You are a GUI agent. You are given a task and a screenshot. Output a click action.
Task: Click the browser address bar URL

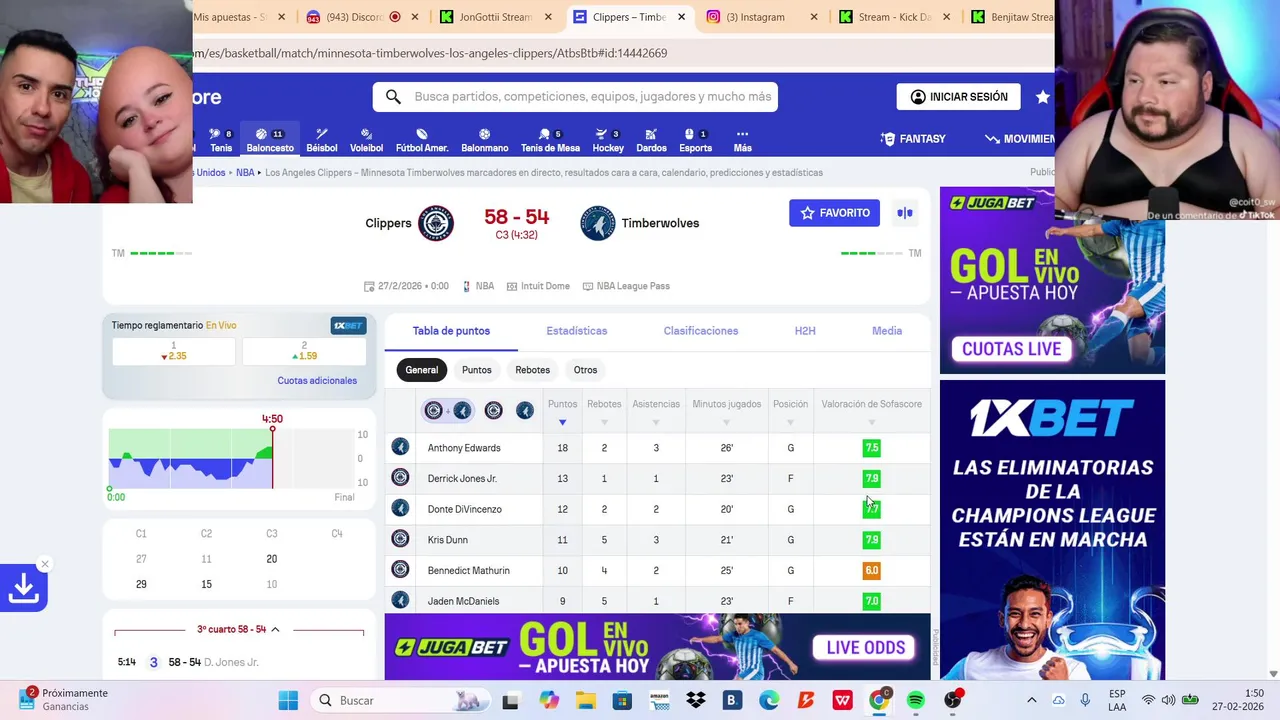point(430,53)
